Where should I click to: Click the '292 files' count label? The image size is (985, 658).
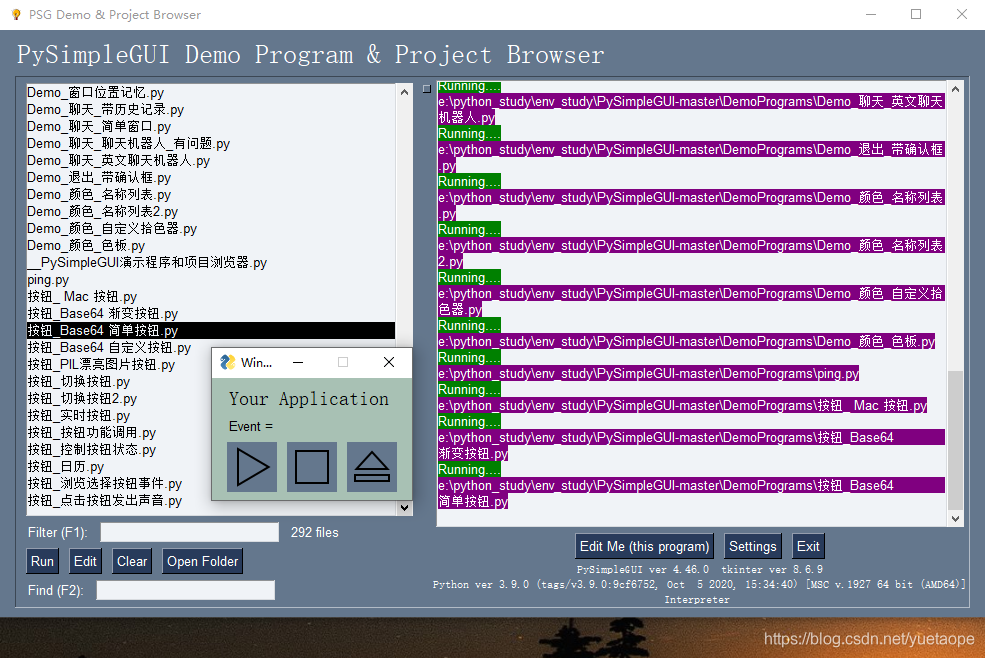click(x=314, y=532)
